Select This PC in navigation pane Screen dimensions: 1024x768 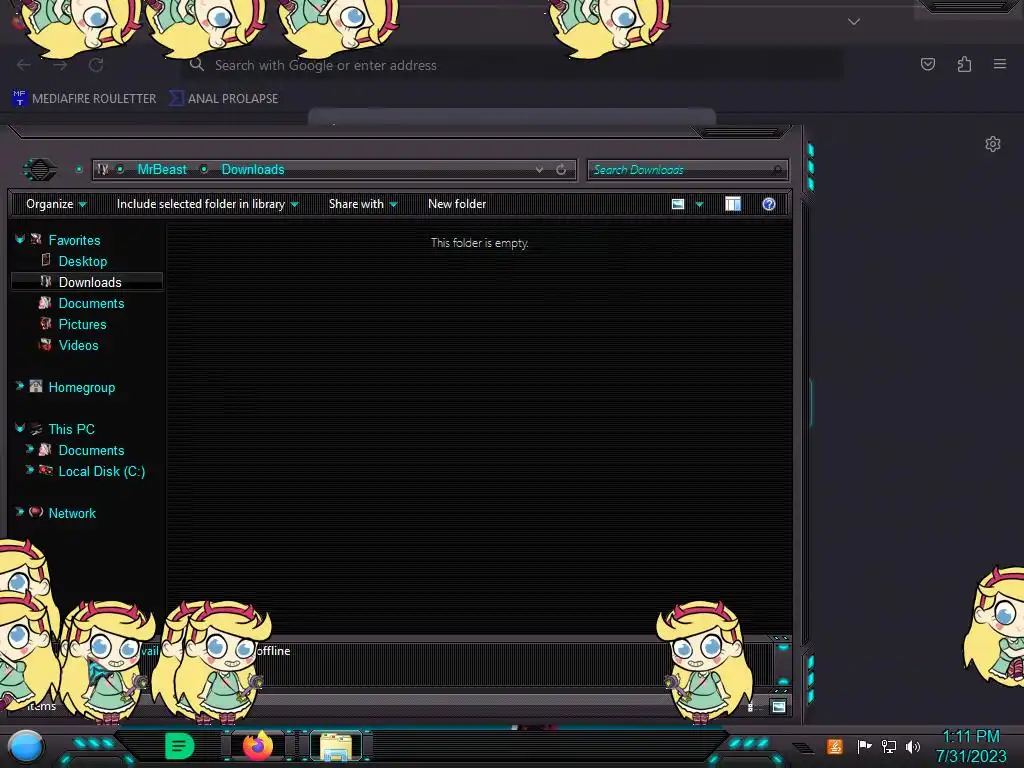71,429
